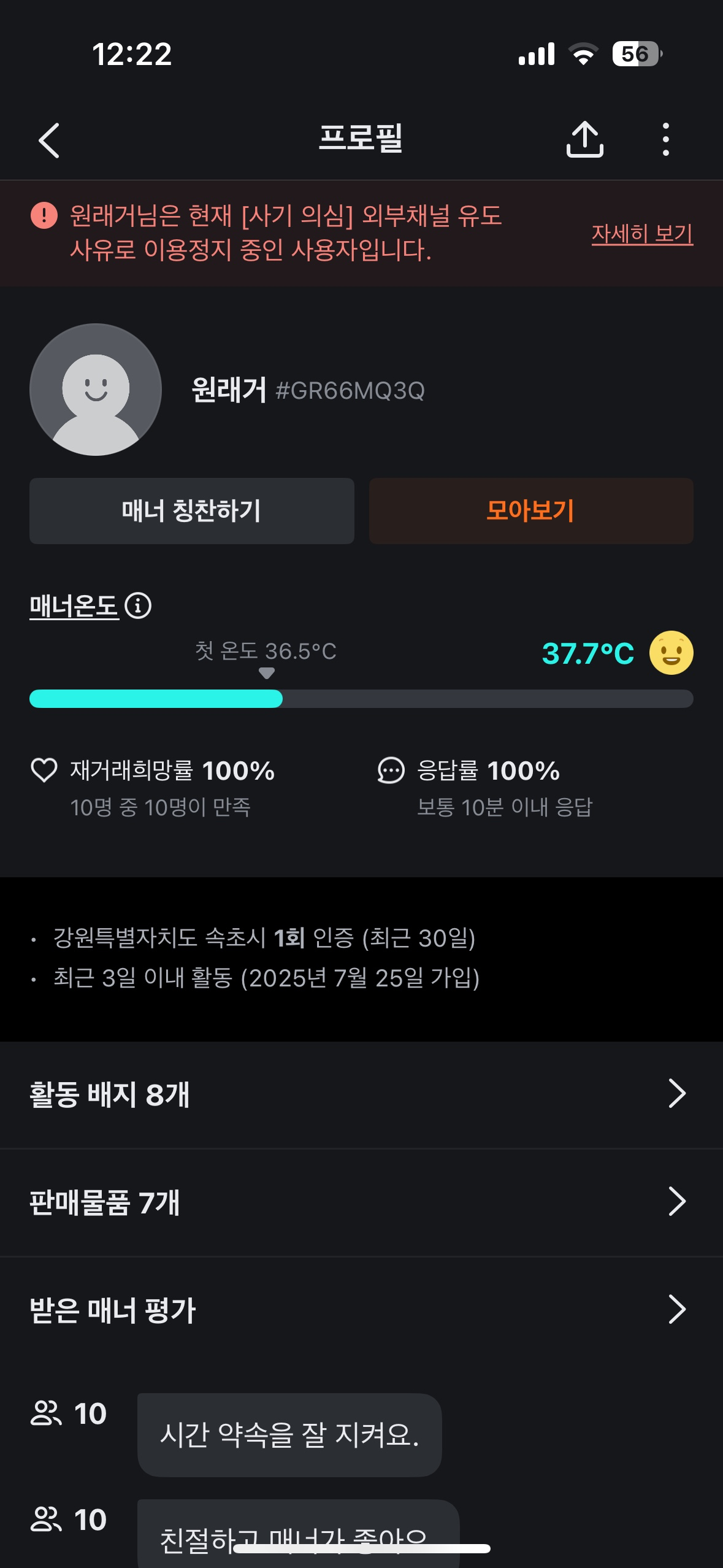The height and width of the screenshot is (1568, 723).
Task: Tap the default profile avatar picture
Action: click(x=96, y=390)
